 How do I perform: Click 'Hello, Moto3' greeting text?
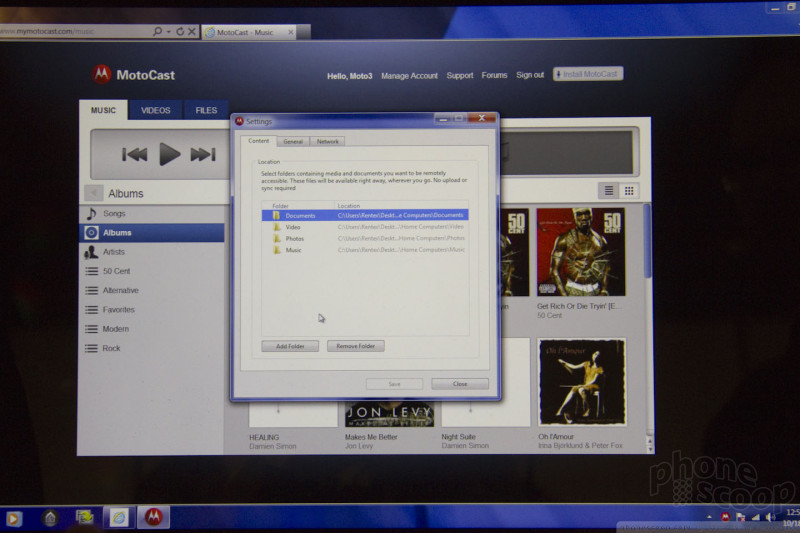[349, 76]
